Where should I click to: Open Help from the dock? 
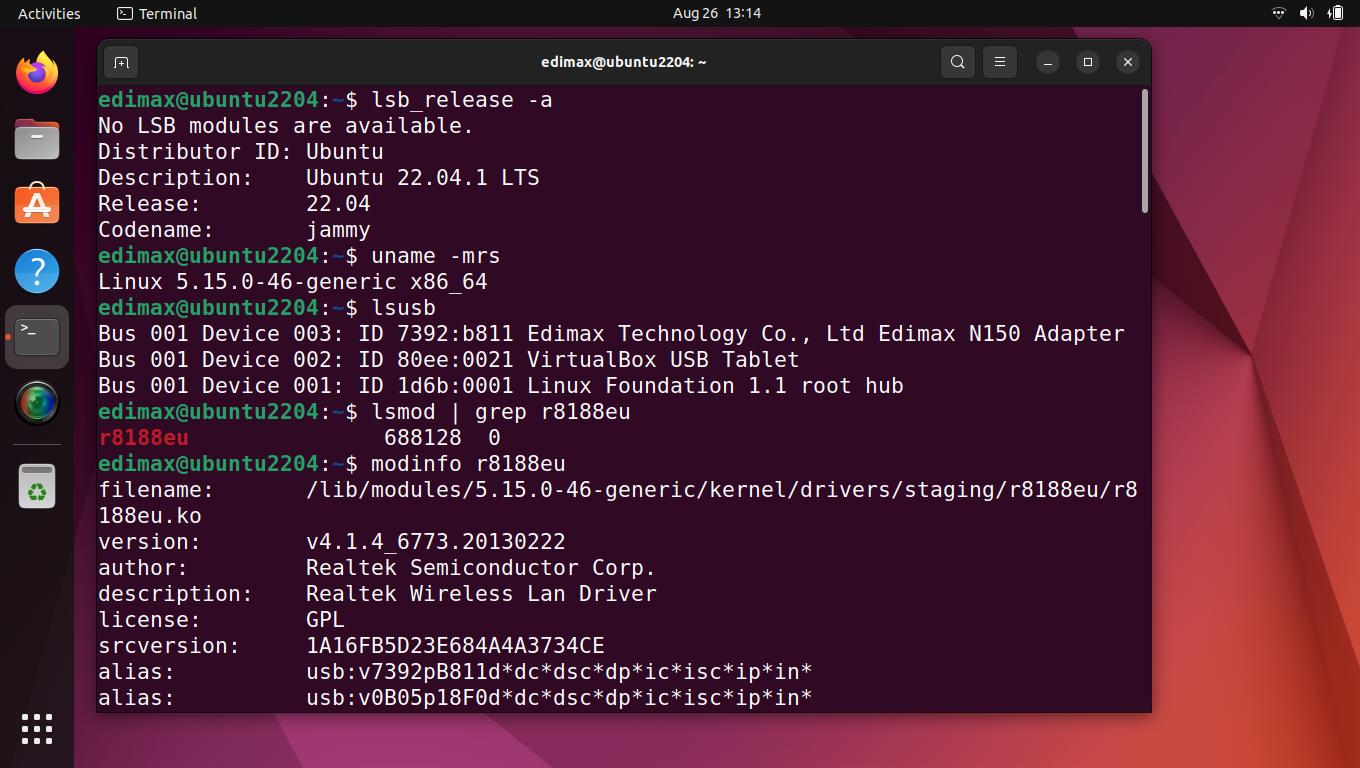pyautogui.click(x=37, y=271)
